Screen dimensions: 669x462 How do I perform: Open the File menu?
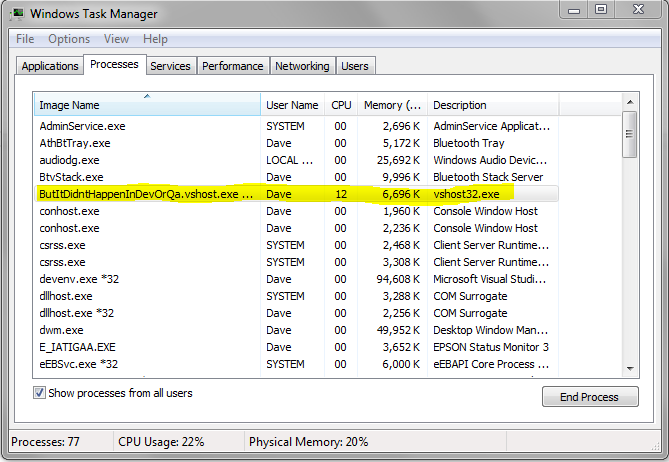[x=25, y=39]
